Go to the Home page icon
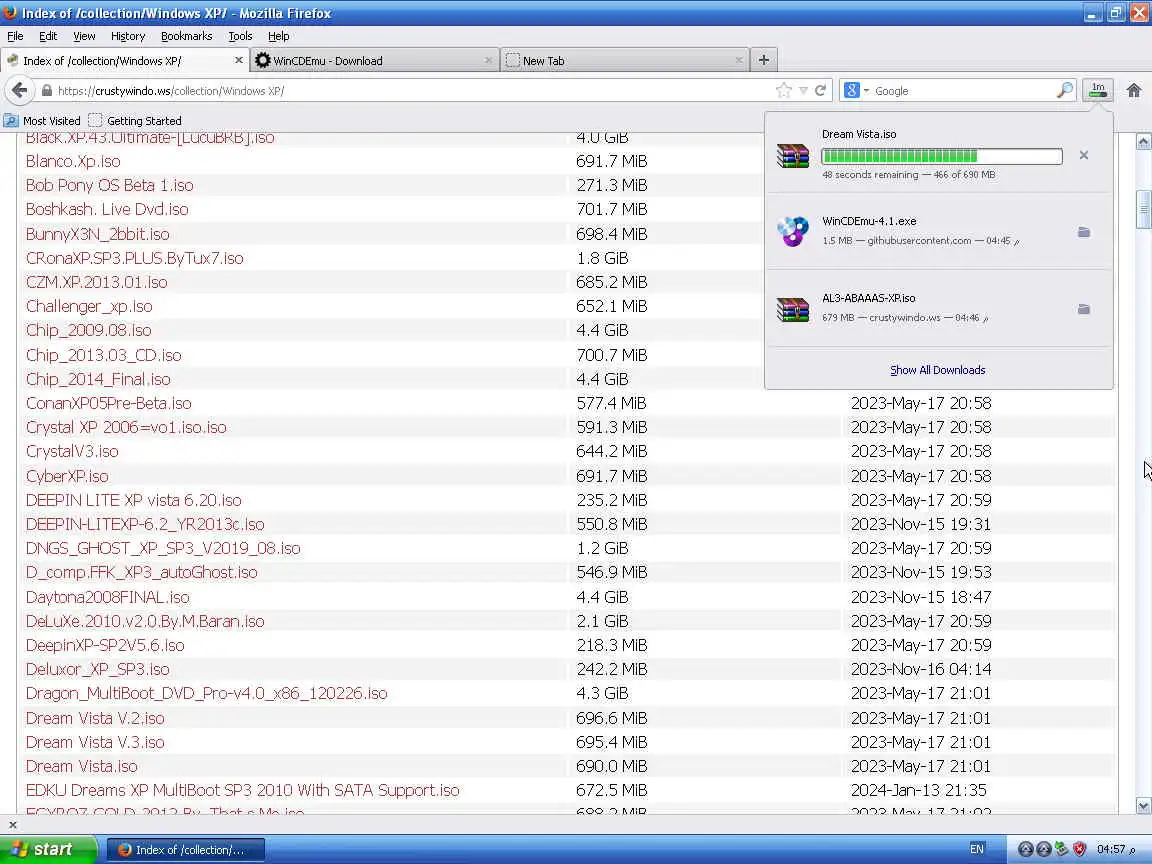 click(1134, 90)
